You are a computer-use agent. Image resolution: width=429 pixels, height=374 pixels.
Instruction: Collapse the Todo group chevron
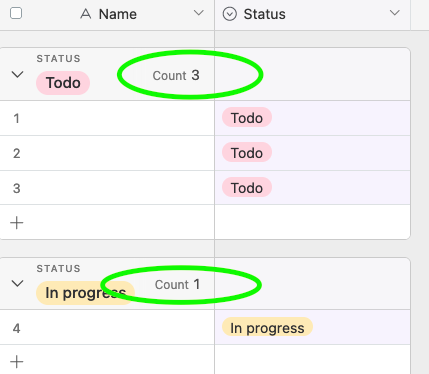17,74
